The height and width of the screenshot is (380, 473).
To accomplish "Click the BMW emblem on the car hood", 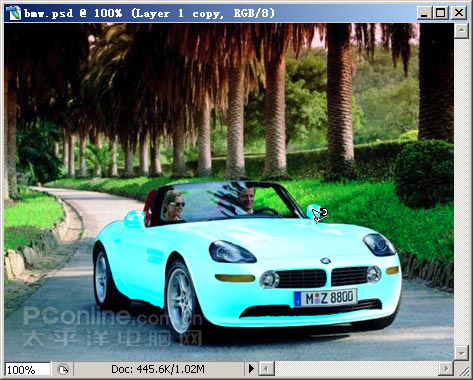I will pyautogui.click(x=325, y=260).
